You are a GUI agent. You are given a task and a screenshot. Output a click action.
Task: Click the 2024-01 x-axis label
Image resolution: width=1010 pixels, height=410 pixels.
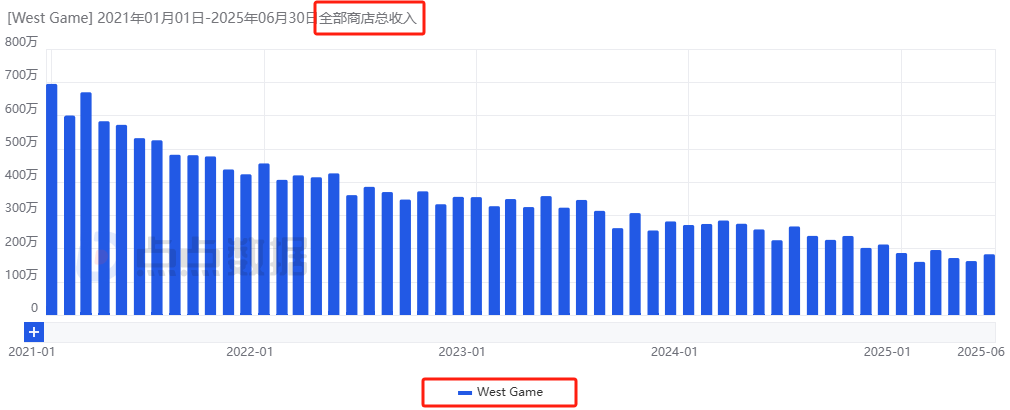[674, 352]
